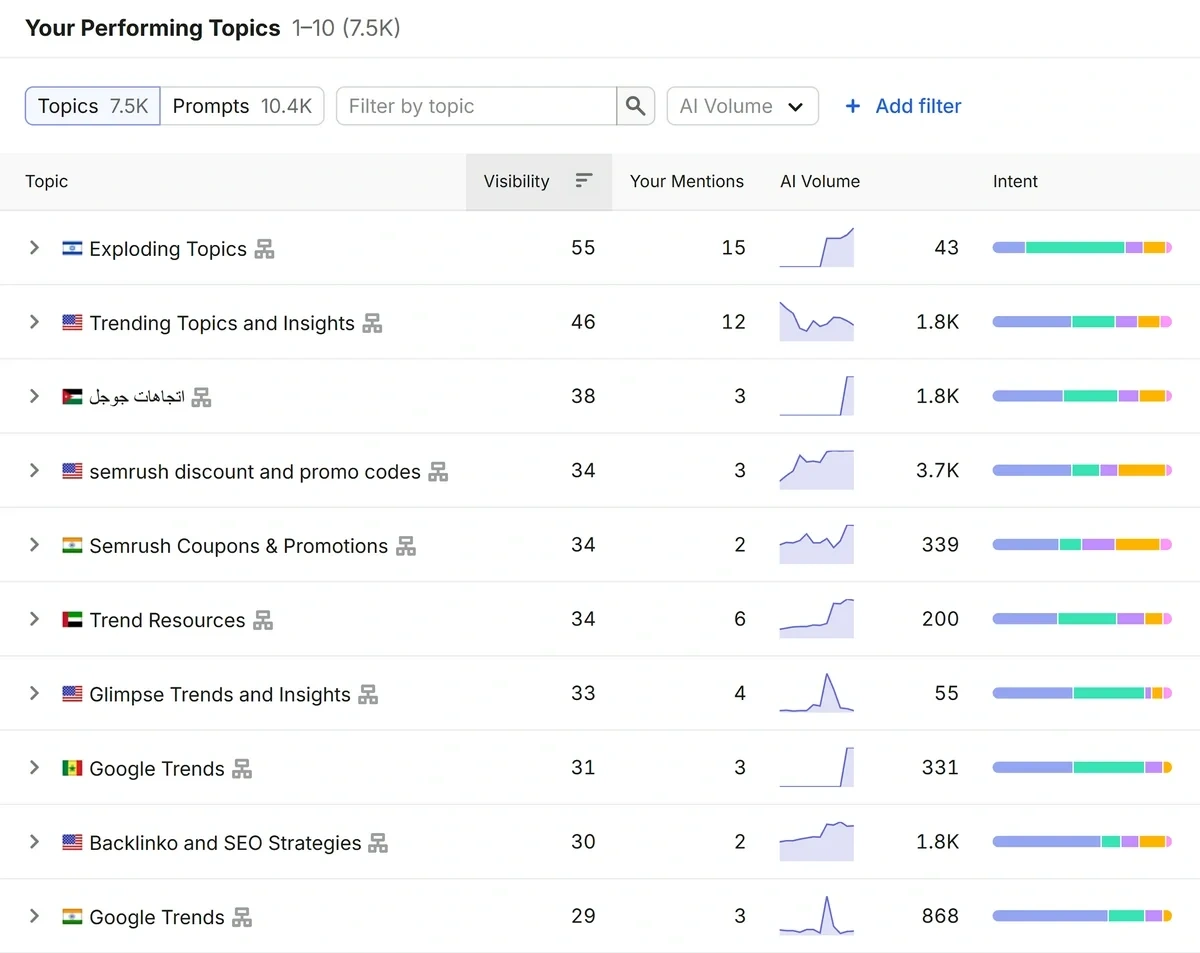Viewport: 1200px width, 953px height.
Task: Click the AI Volume sparkline for Exploding Topics
Action: coord(817,247)
